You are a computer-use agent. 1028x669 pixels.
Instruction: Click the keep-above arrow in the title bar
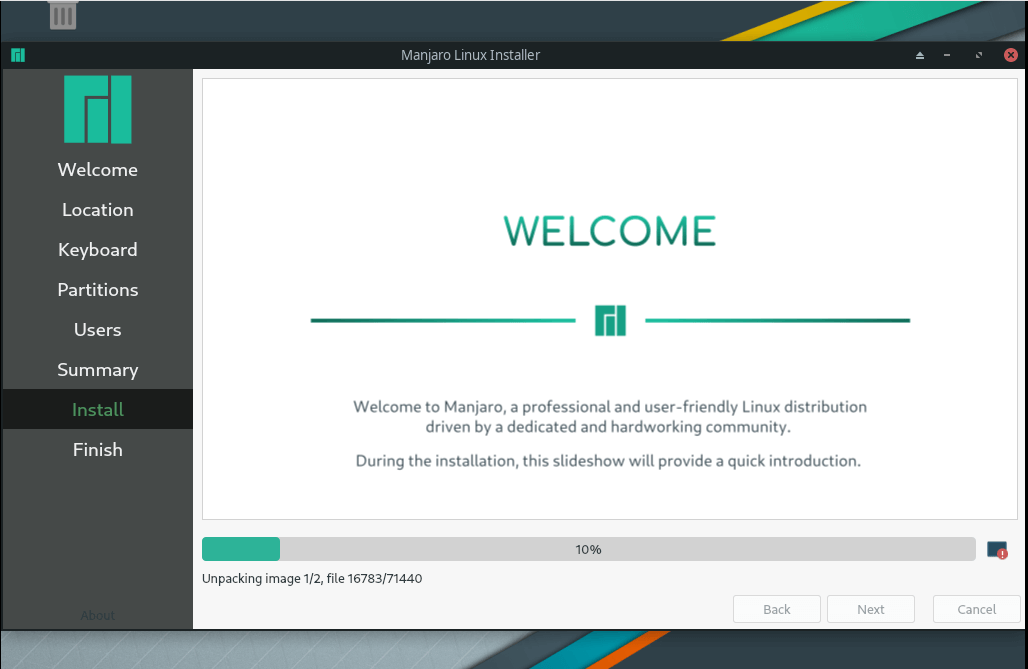point(920,55)
